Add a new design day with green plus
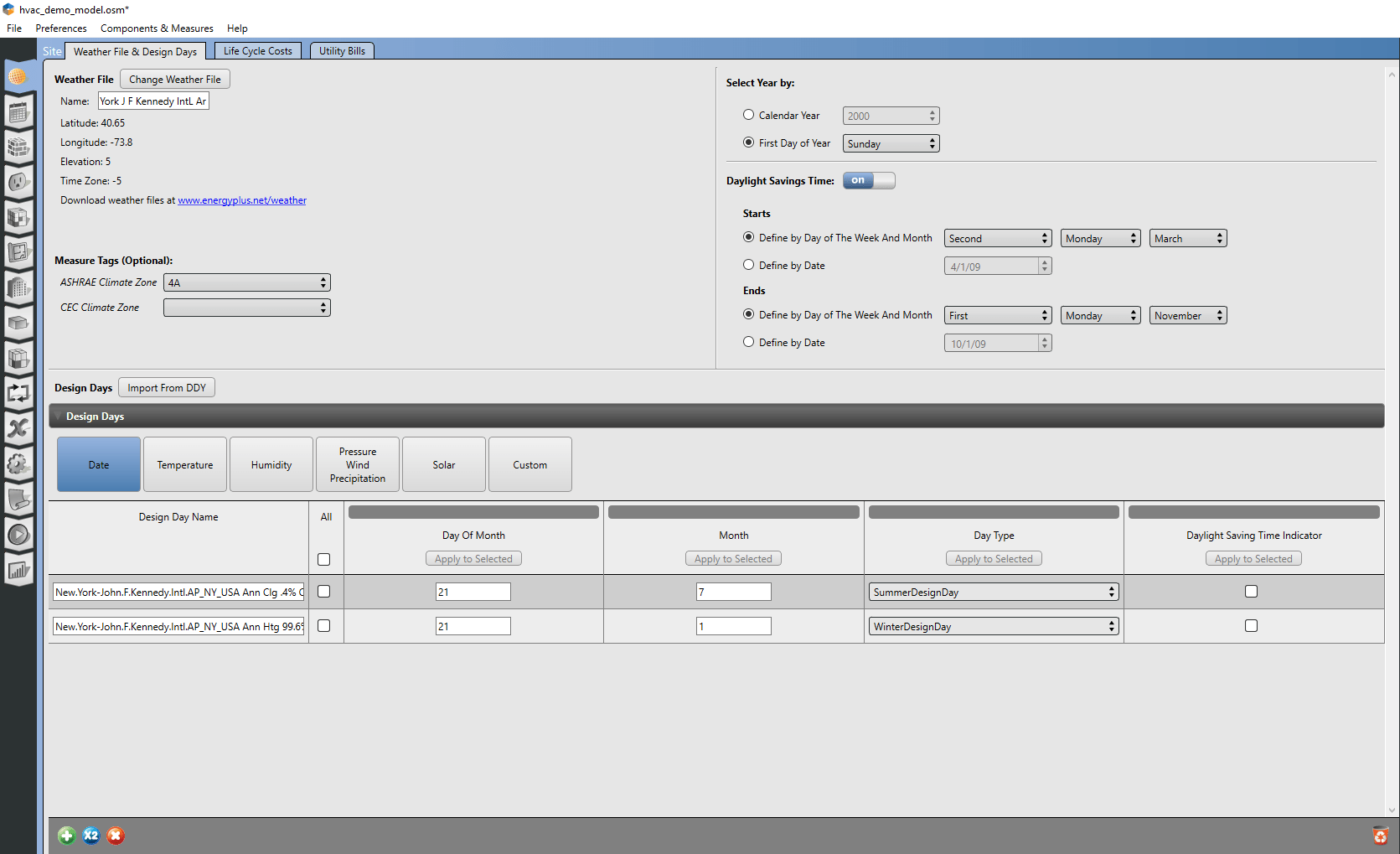 tap(66, 835)
